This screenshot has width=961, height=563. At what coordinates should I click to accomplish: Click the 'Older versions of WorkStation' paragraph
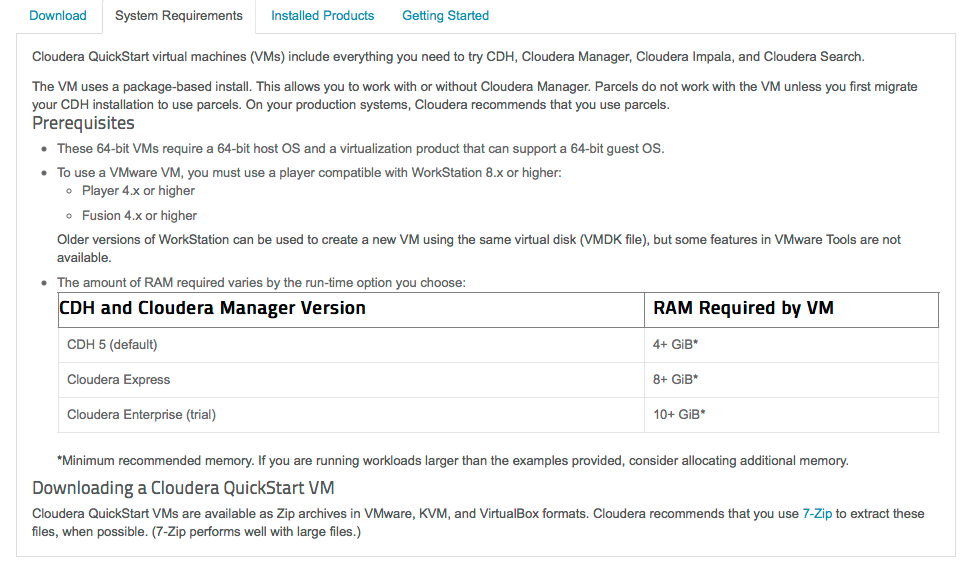tap(479, 248)
